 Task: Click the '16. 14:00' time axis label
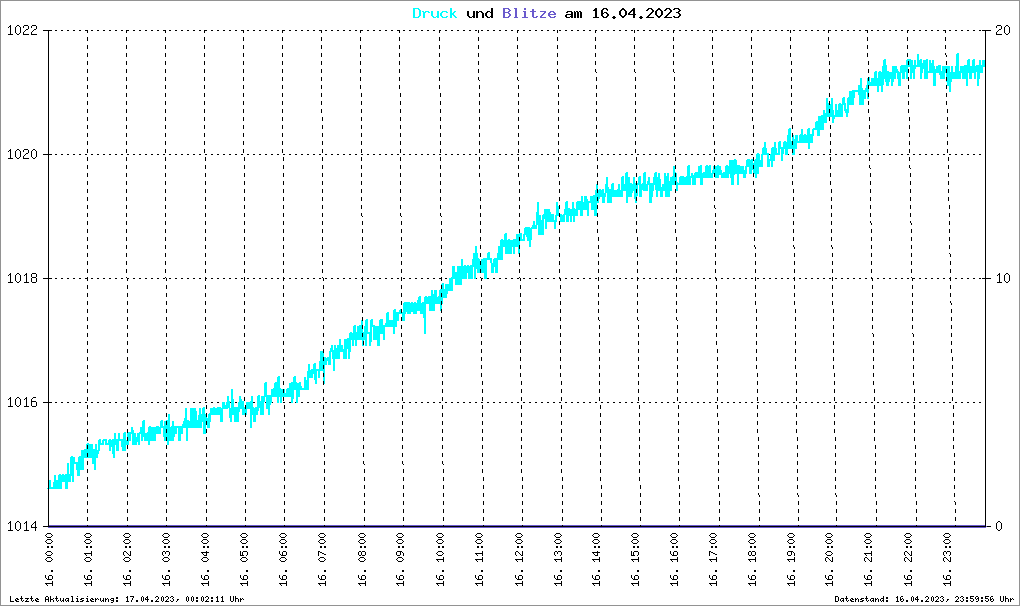[x=597, y=559]
